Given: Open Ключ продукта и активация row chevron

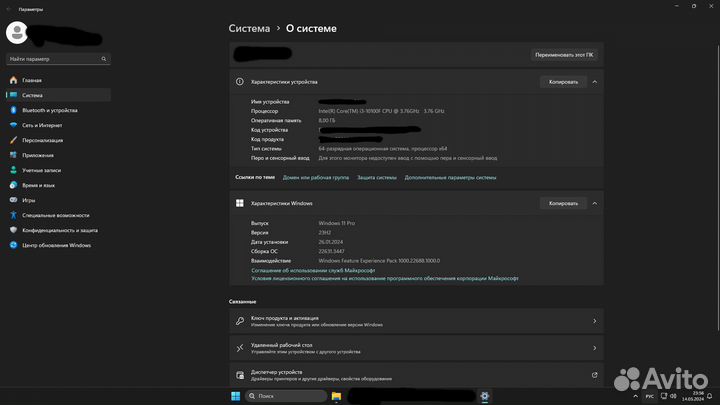Looking at the screenshot, I should pyautogui.click(x=595, y=321).
